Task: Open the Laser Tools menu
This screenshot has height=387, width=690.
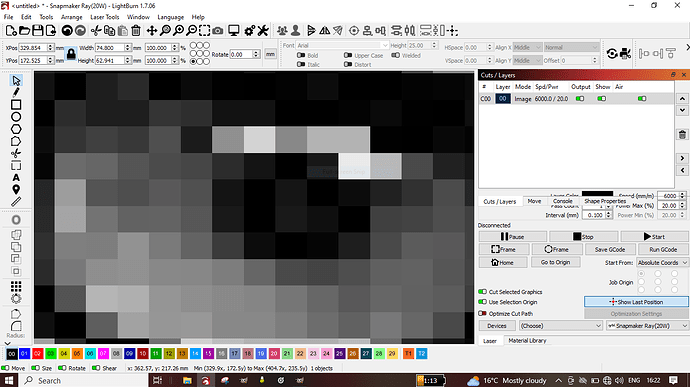Action: pos(104,17)
